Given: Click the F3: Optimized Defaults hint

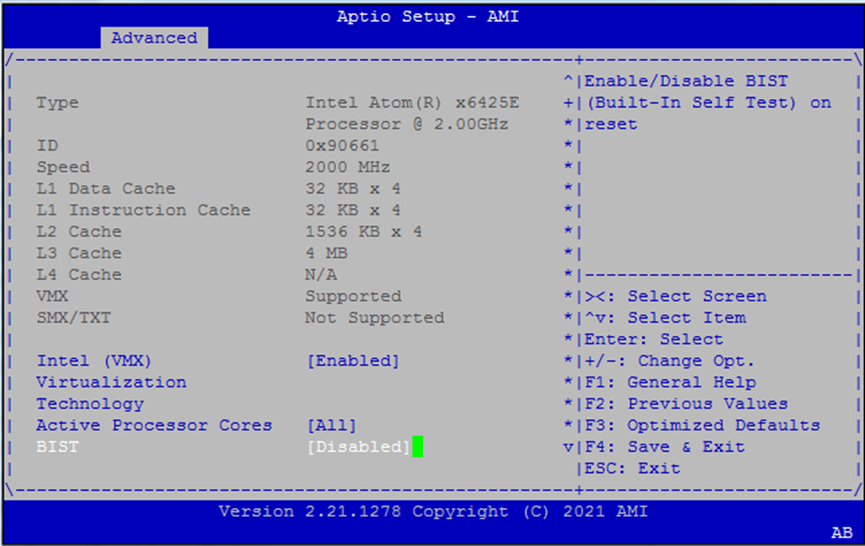Looking at the screenshot, I should (702, 425).
